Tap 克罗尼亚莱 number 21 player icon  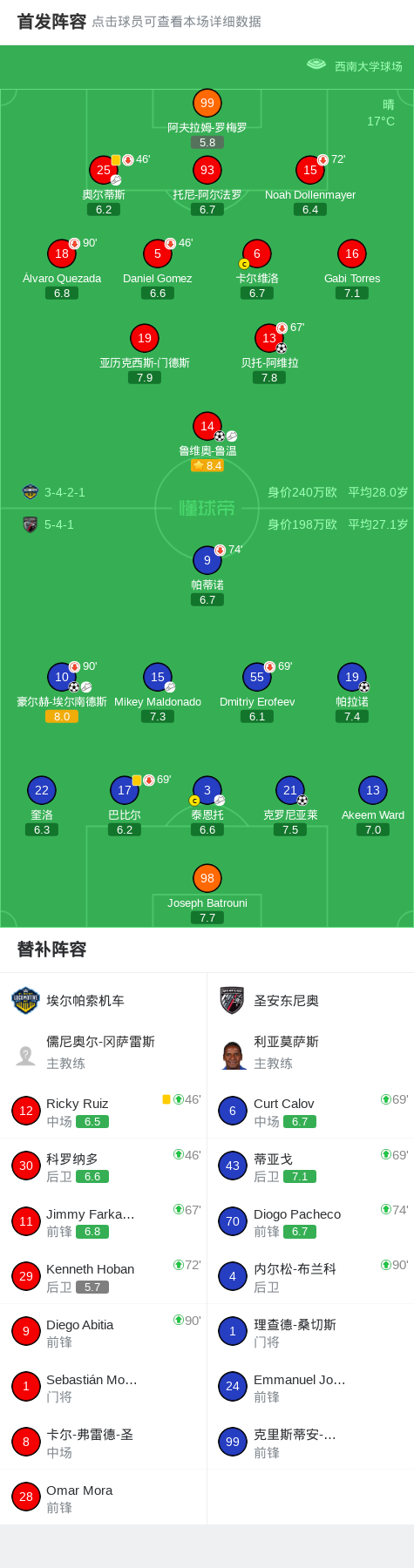(290, 790)
